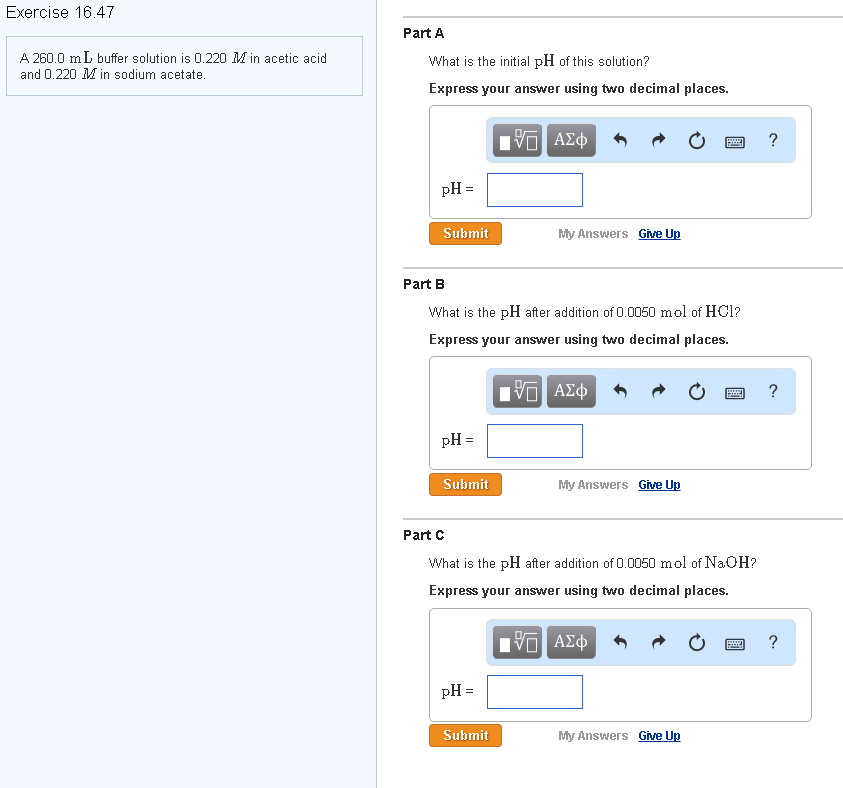
Task: Open keyboard shortcuts icon in Part B
Action: (x=734, y=392)
